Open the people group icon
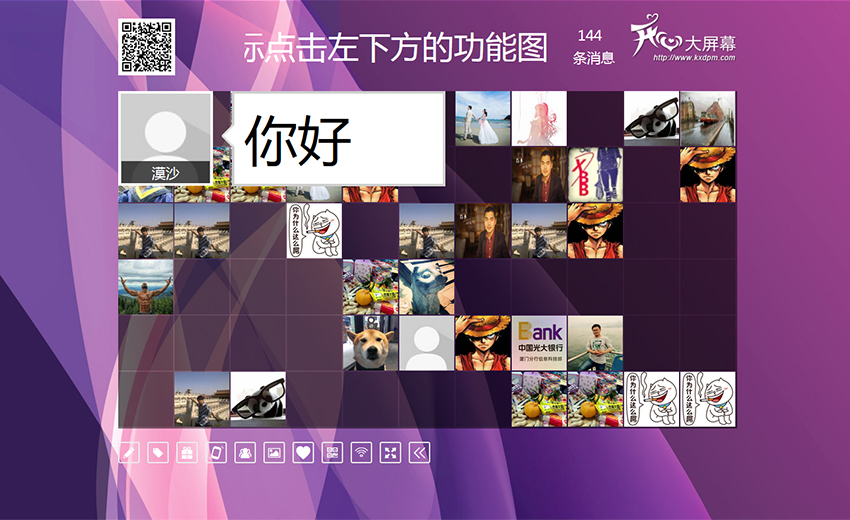The image size is (850, 520). click(x=245, y=453)
